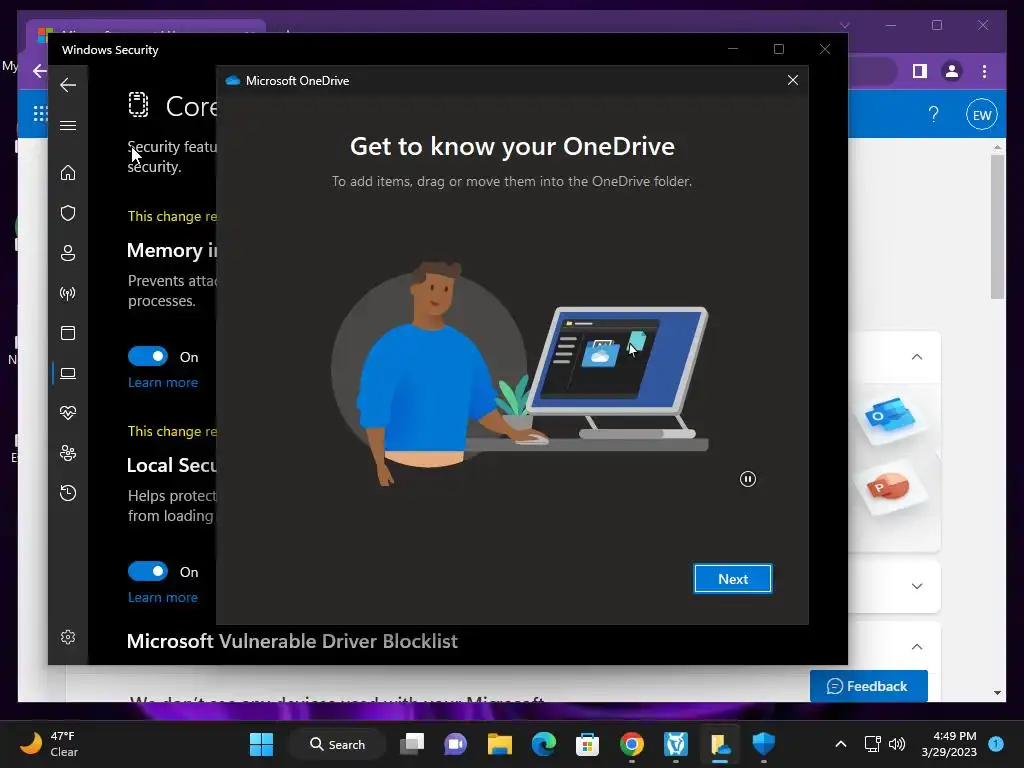Open Learn more under Memory integrity
This screenshot has width=1024, height=768.
click(x=163, y=383)
